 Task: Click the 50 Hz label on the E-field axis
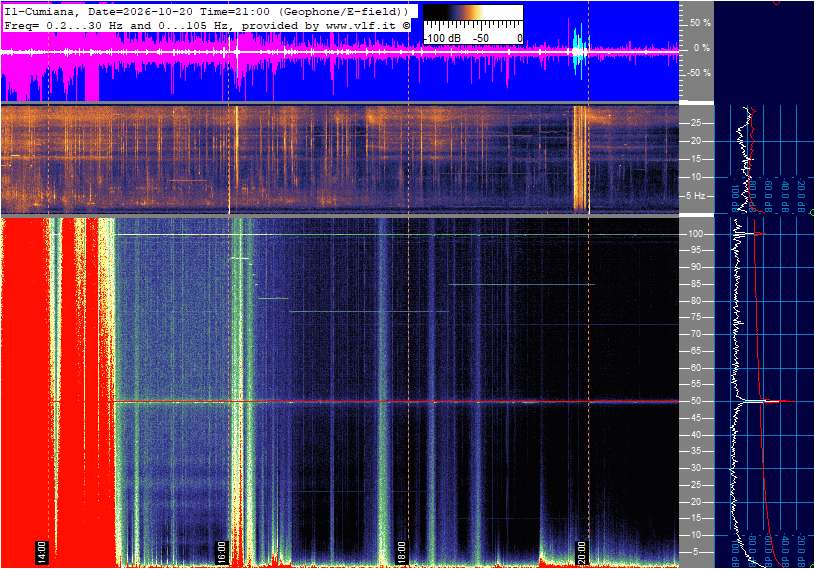(x=695, y=401)
